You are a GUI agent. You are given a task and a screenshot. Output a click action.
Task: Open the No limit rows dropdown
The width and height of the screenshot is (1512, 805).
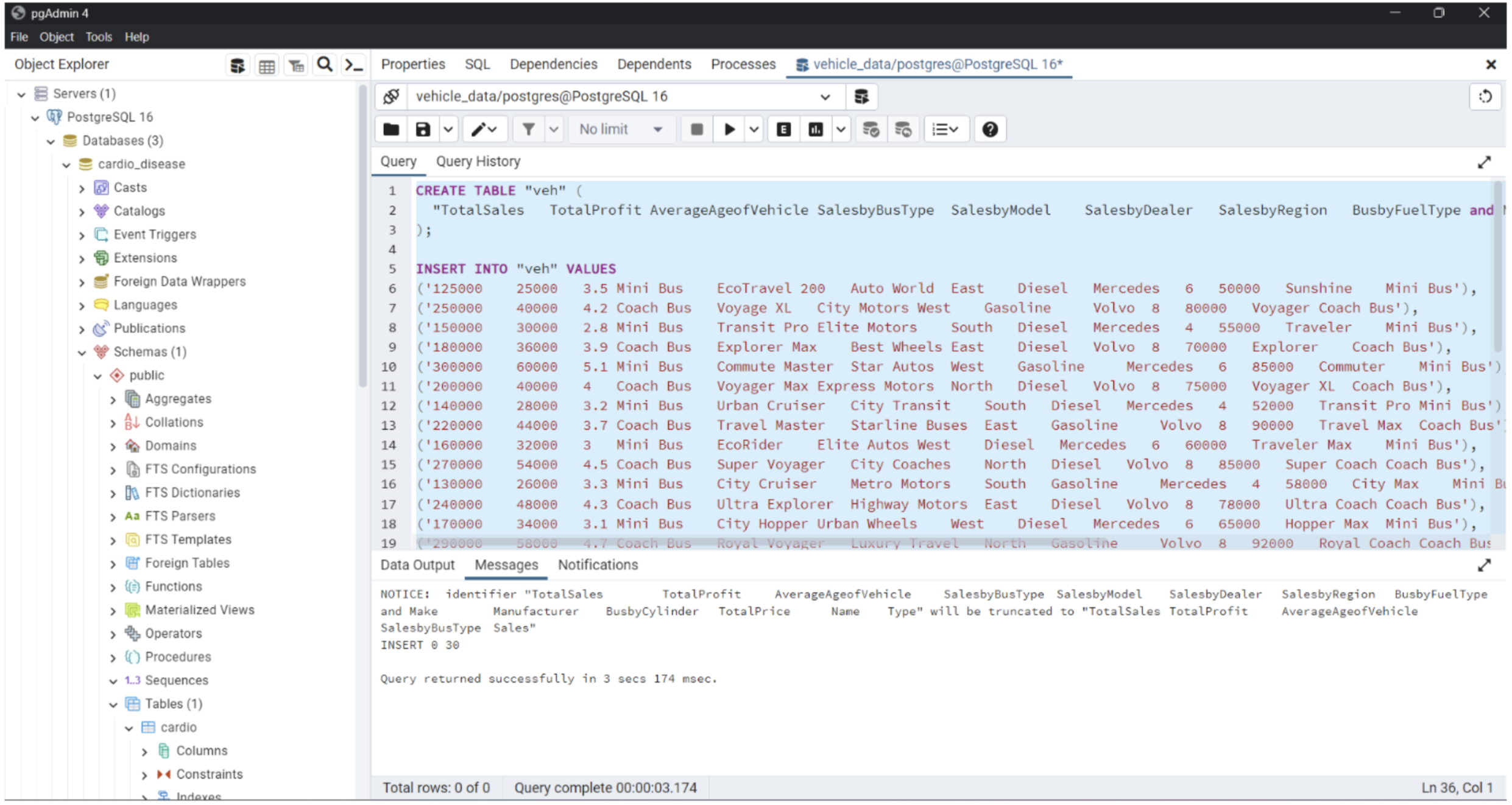[621, 129]
